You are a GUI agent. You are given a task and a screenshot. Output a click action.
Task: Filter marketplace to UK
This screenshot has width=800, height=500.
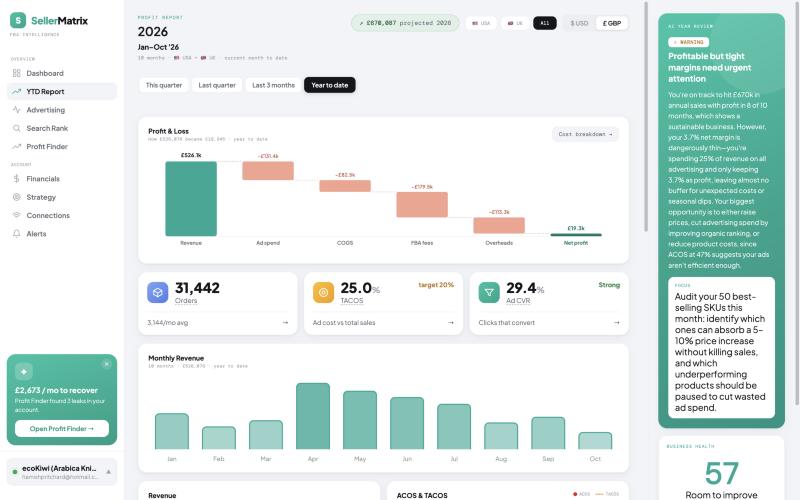point(515,23)
